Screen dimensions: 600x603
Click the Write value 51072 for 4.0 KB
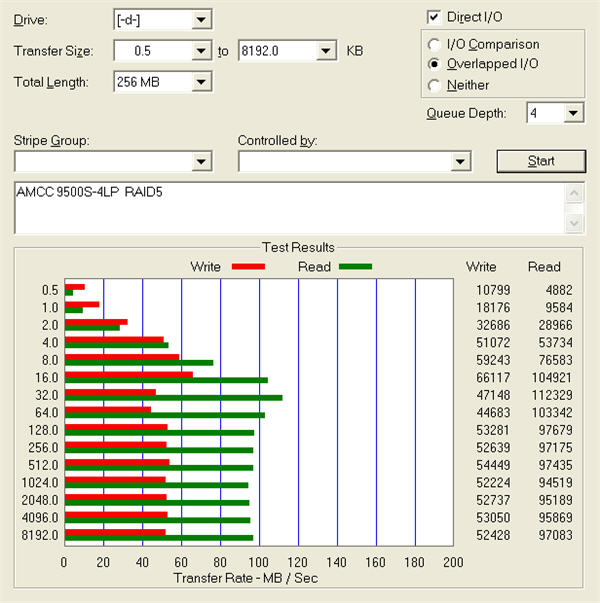point(493,343)
